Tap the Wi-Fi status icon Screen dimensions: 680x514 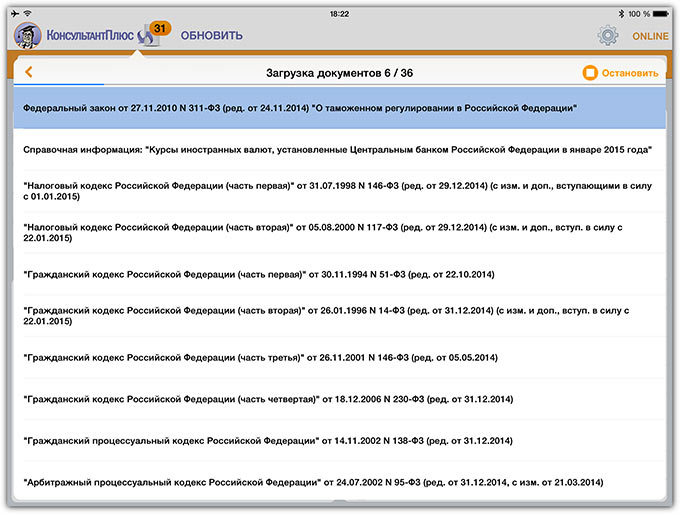pos(27,13)
